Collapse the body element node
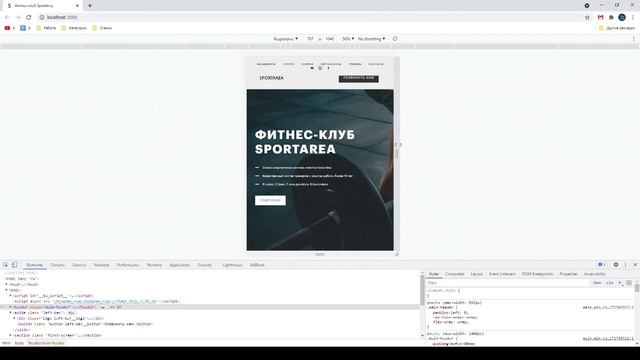Screen dimensions: 640x360 coord(7,290)
